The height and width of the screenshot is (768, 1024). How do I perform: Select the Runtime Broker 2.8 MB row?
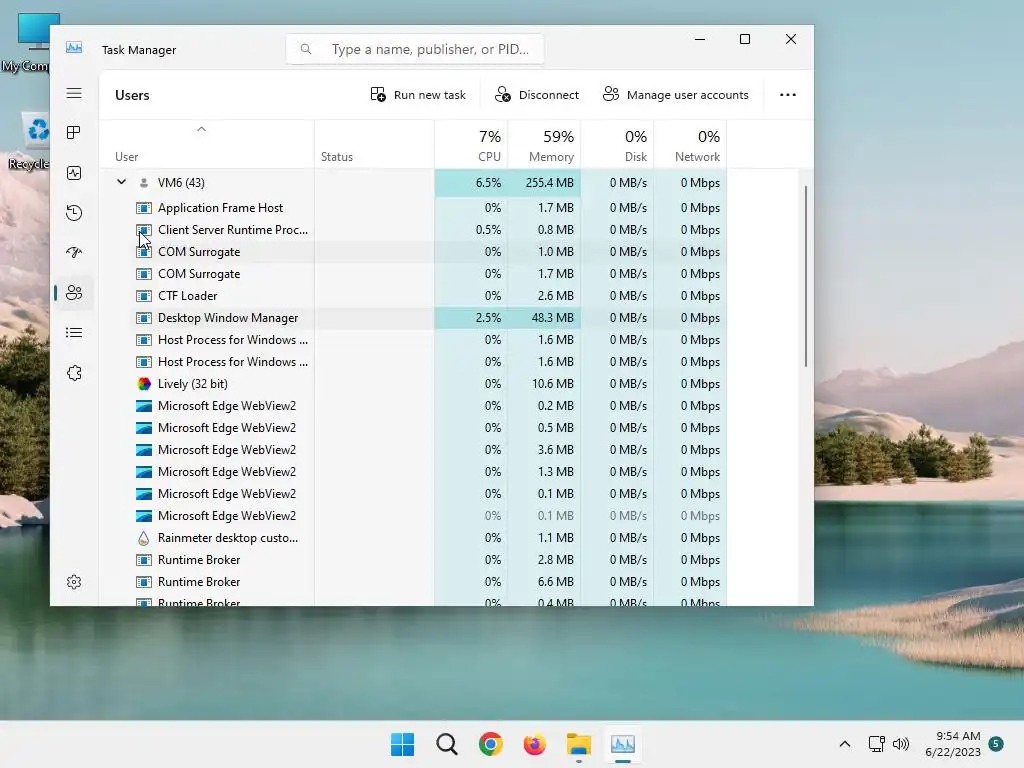click(x=413, y=560)
